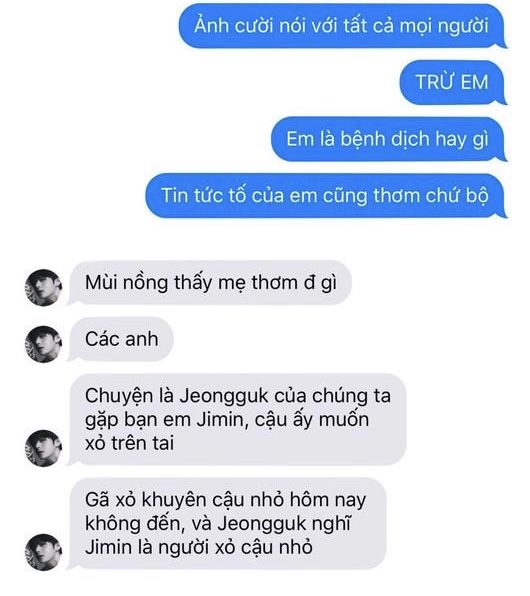Screen dimensions: 530x596
Task: Select the 'Mùi nồng thấy mẹ thơm đ gì' bubble
Action: pyautogui.click(x=209, y=283)
